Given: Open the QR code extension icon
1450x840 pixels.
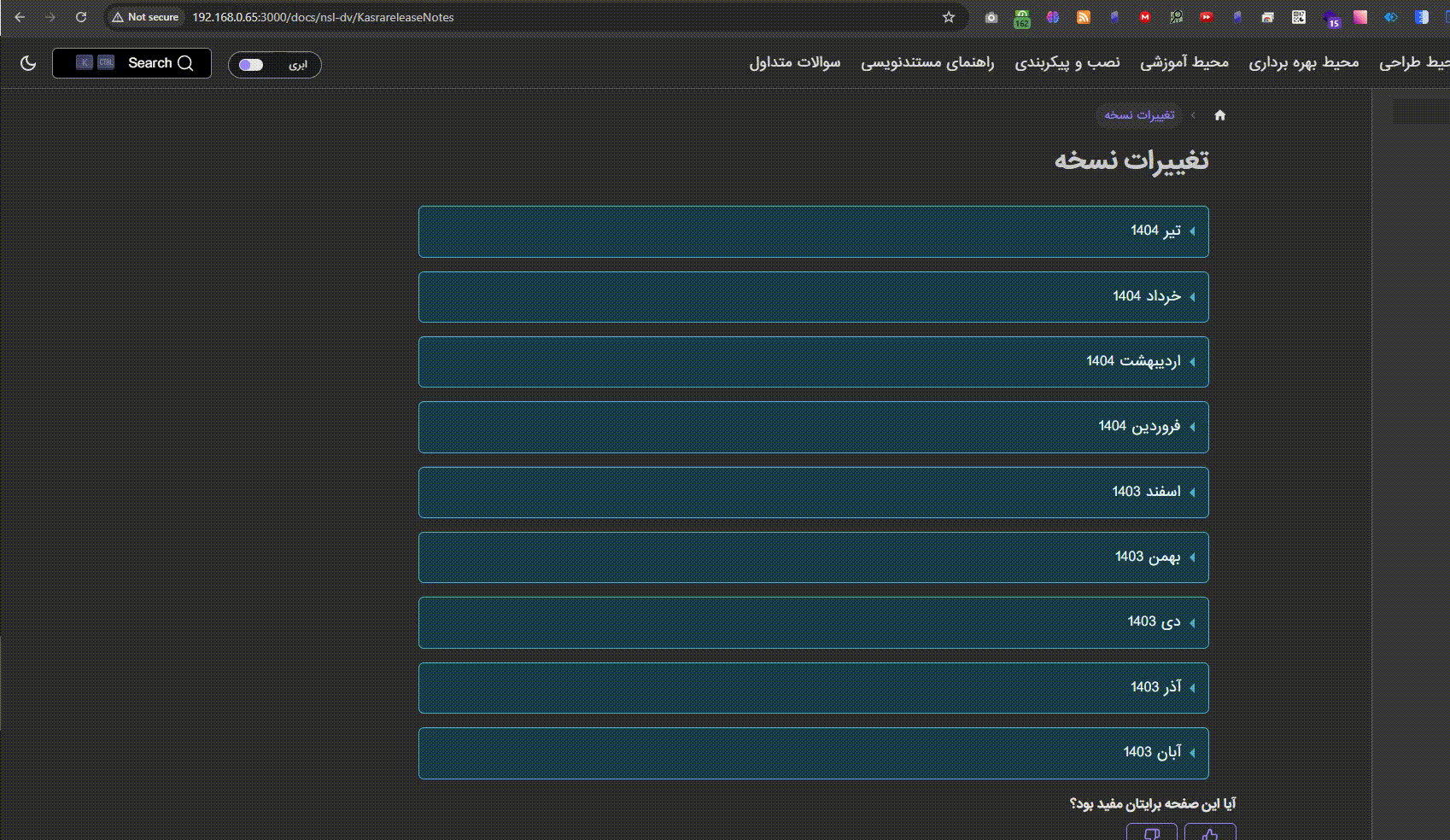Looking at the screenshot, I should click(x=1299, y=17).
